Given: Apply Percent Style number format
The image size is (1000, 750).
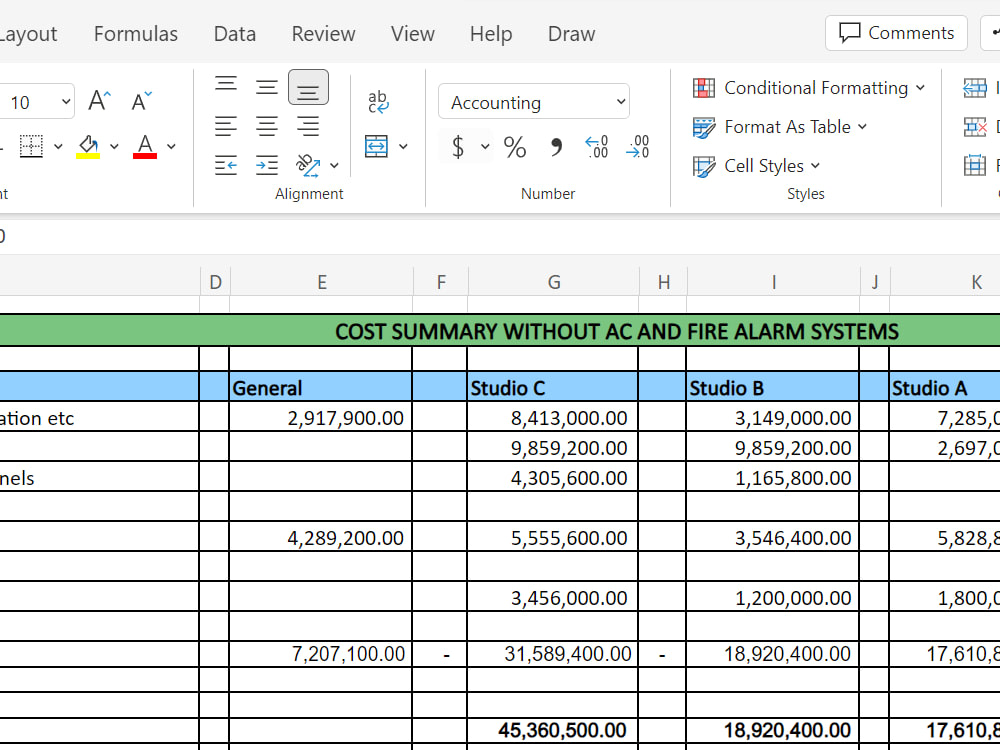Looking at the screenshot, I should pyautogui.click(x=515, y=147).
